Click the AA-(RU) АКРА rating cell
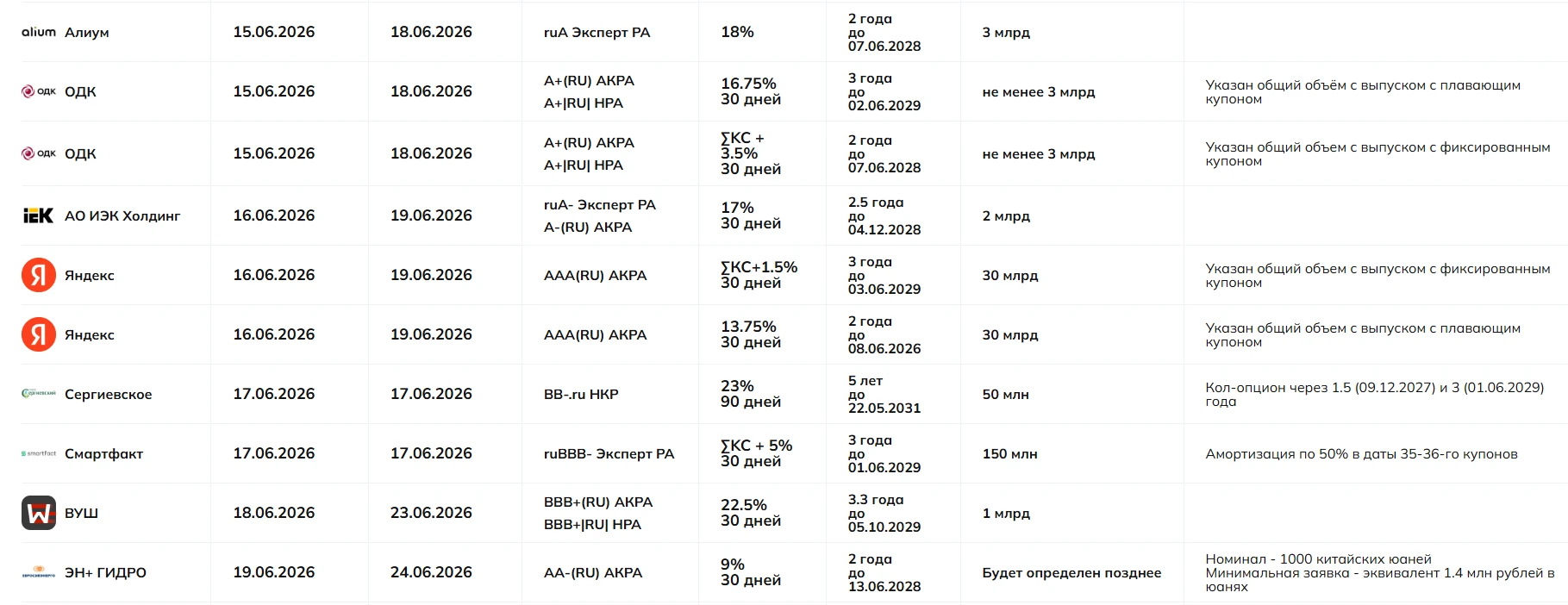 point(593,573)
